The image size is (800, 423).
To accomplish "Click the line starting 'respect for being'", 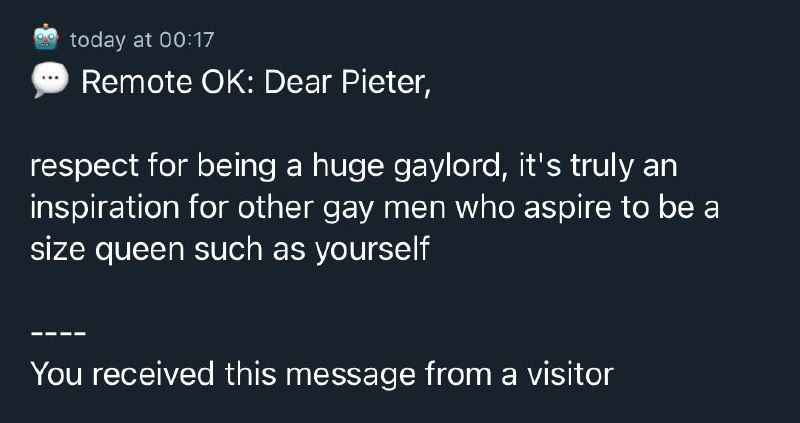I will click(354, 167).
